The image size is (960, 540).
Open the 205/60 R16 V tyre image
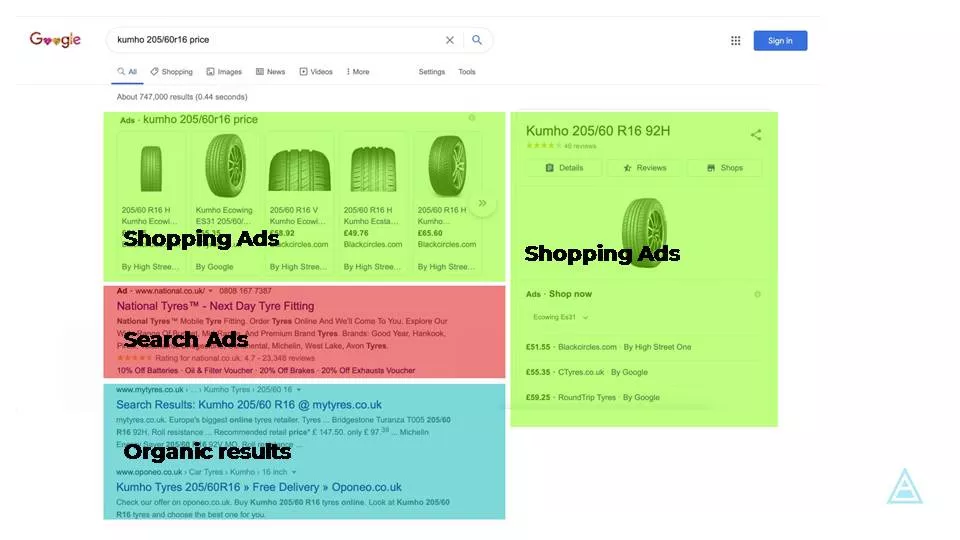coord(299,170)
